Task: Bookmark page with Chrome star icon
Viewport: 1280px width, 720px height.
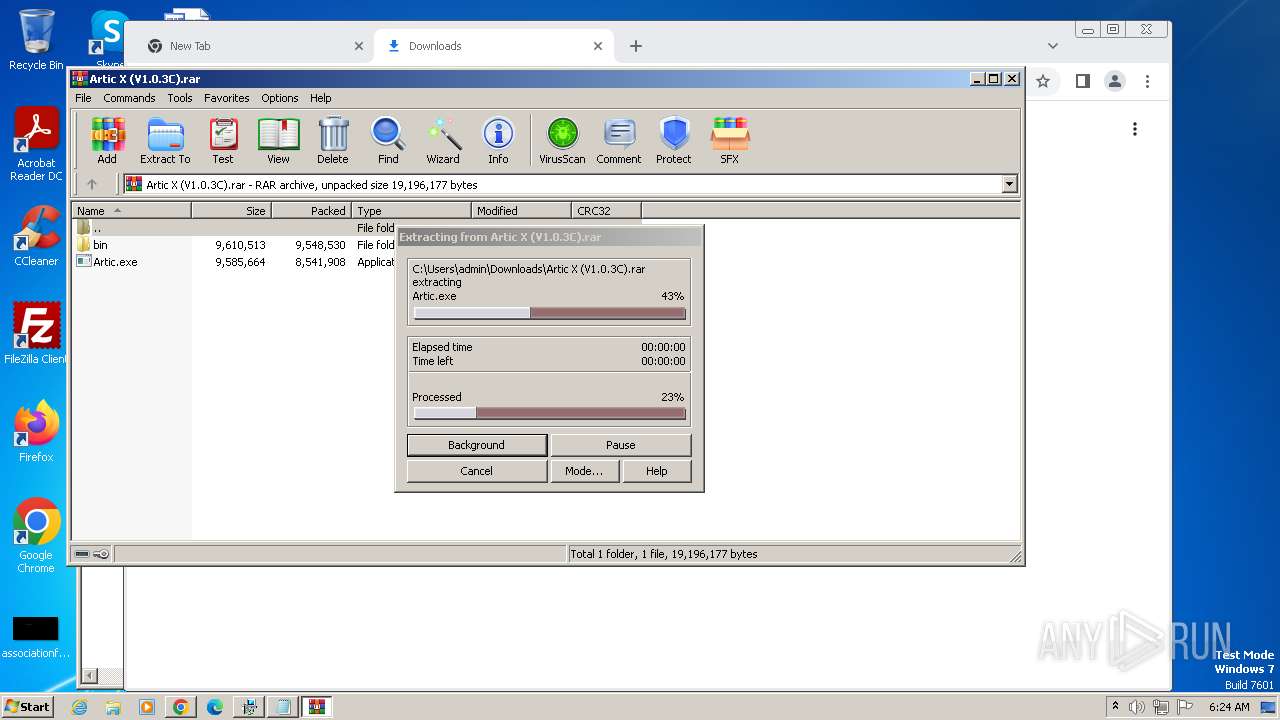Action: click(x=1043, y=81)
